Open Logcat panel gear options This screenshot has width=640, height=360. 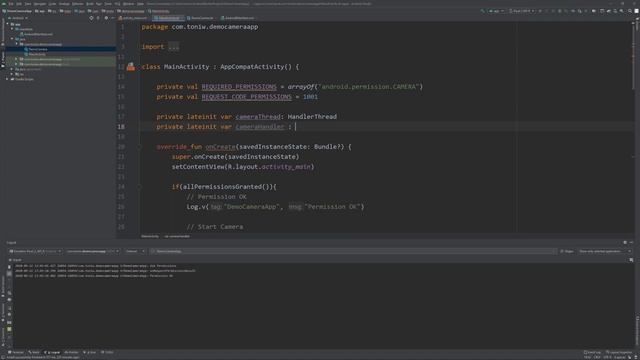[625, 242]
